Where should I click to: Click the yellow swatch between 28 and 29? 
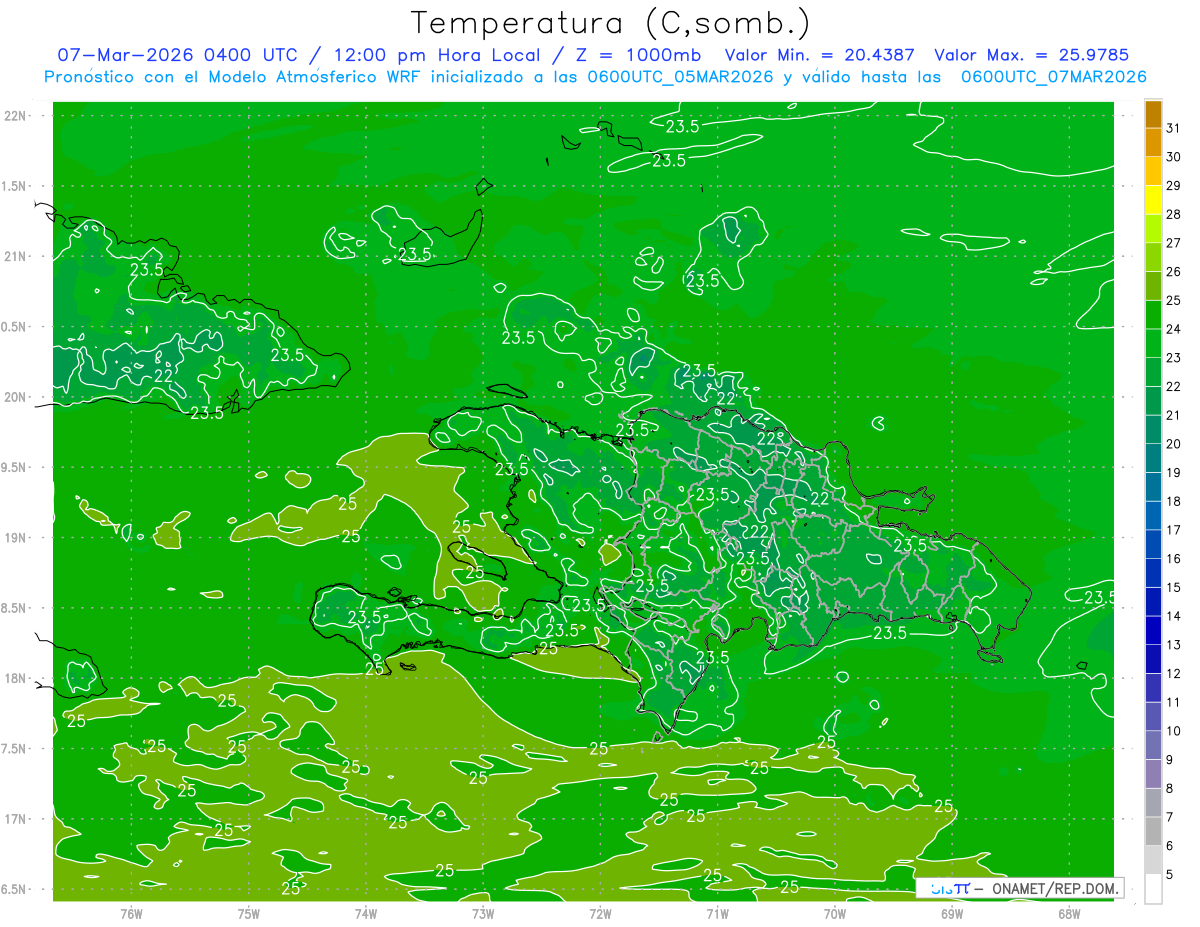[1153, 199]
